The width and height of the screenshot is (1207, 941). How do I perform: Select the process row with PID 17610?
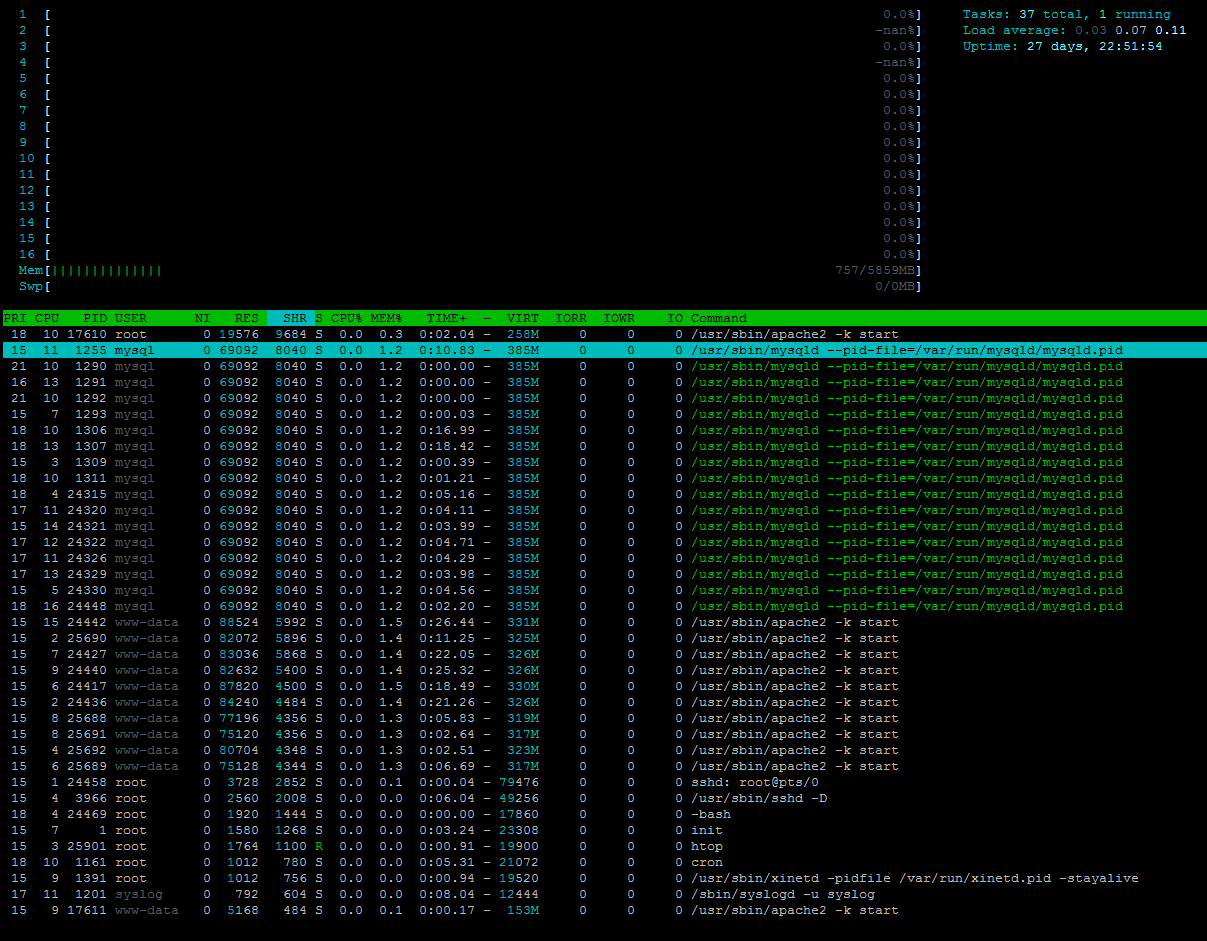[x=603, y=334]
